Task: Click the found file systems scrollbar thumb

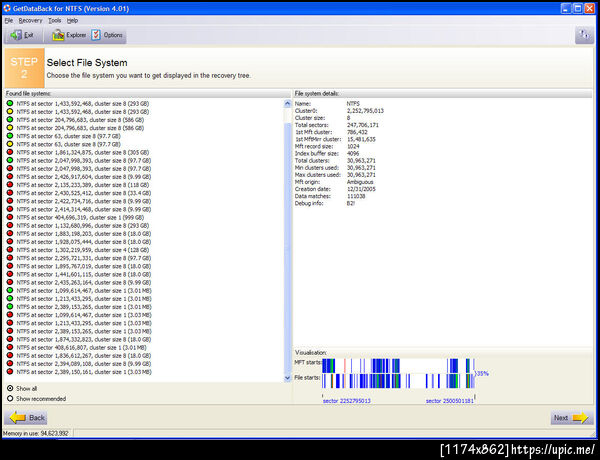Action: pyautogui.click(x=288, y=249)
